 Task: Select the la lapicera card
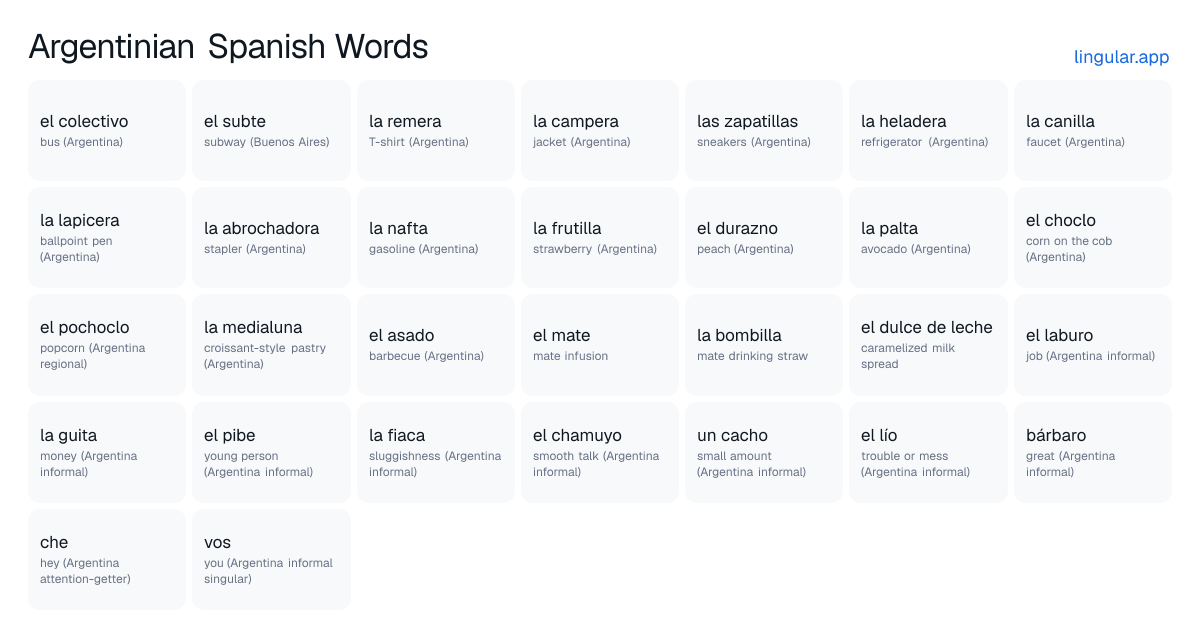click(107, 238)
